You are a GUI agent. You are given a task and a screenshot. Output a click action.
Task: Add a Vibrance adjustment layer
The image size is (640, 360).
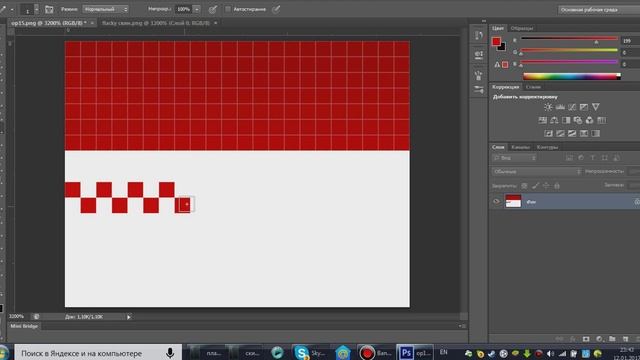point(596,107)
